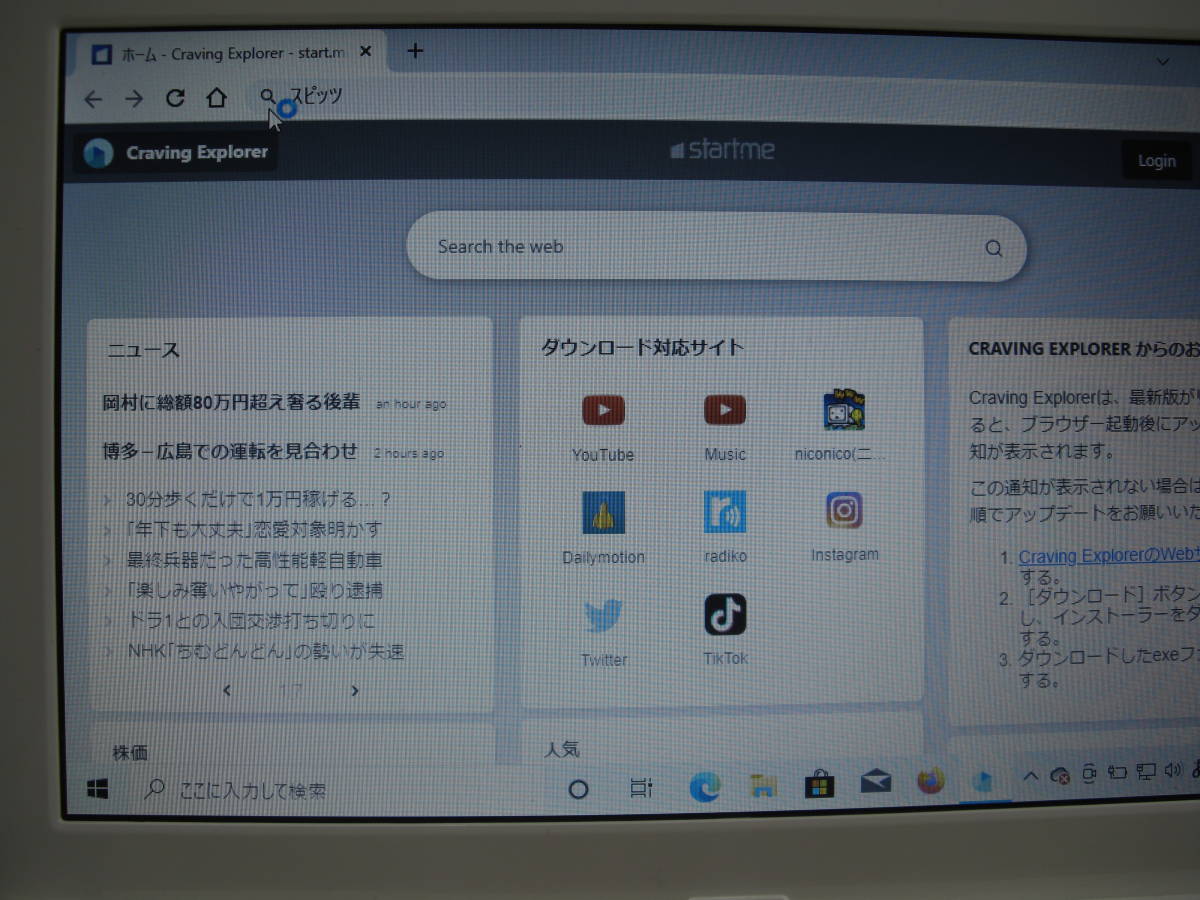This screenshot has height=900, width=1200.
Task: Open the Mail app from the taskbar
Action: [875, 782]
